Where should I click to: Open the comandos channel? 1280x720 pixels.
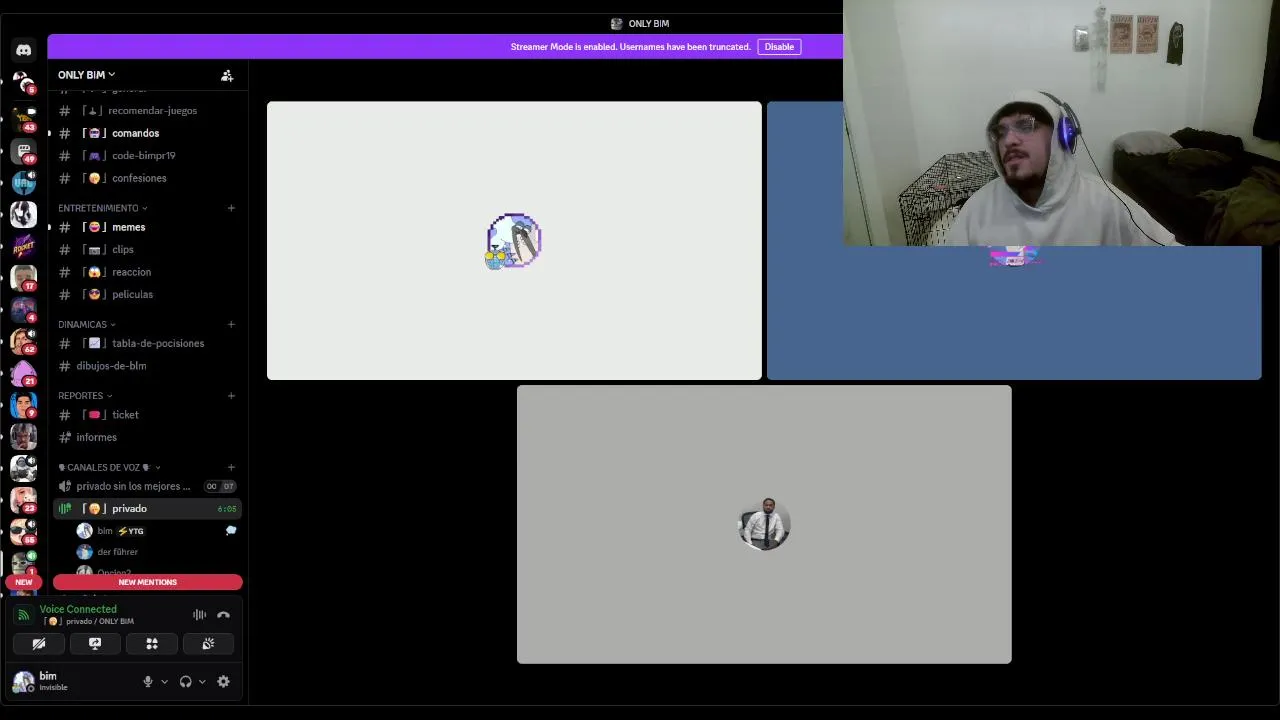[x=146, y=133]
